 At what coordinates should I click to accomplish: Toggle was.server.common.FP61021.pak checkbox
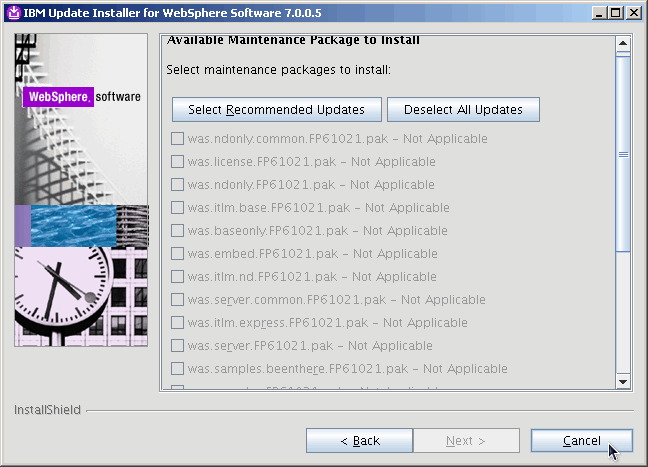(x=177, y=300)
